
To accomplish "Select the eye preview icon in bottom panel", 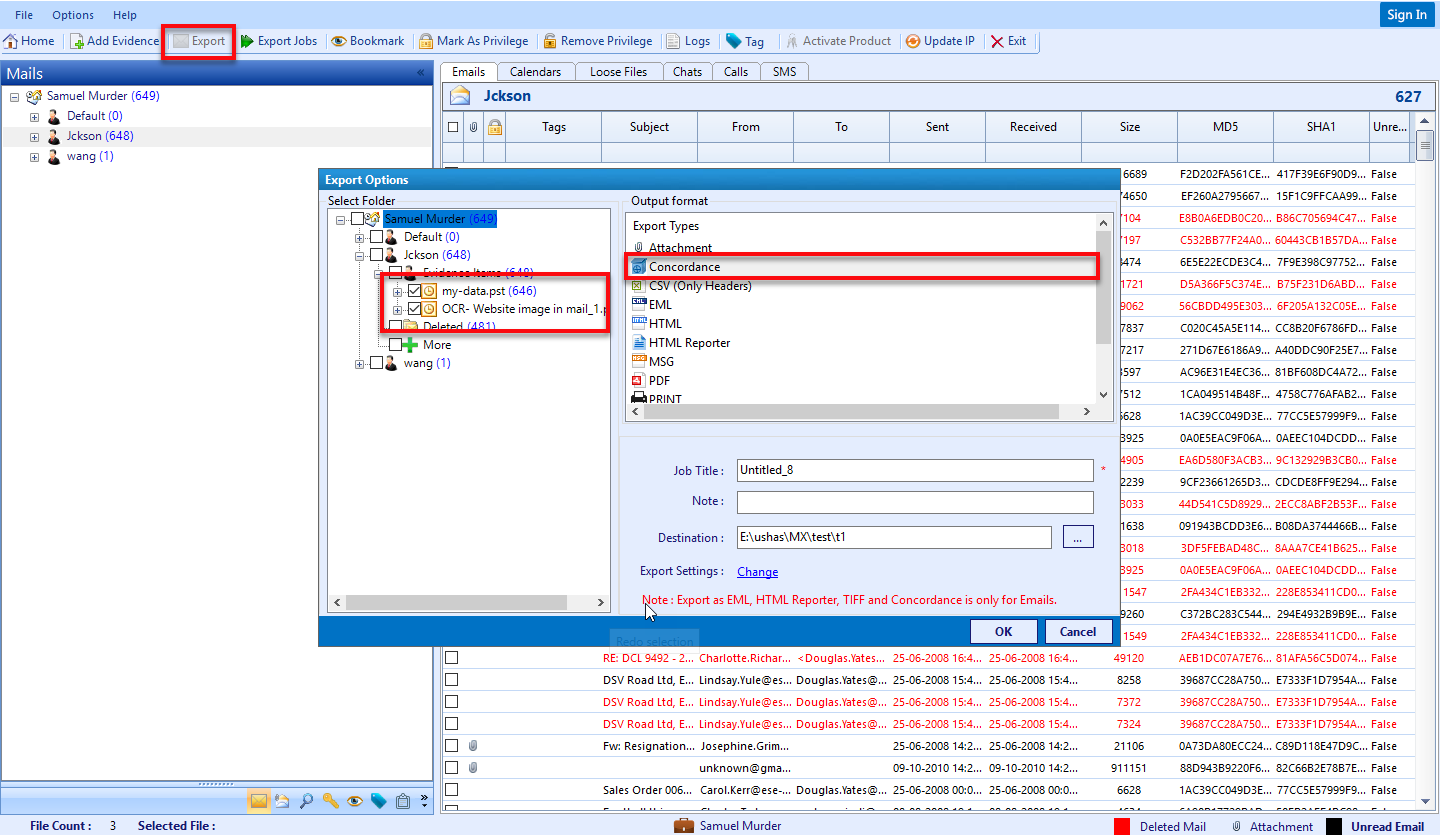I will 355,800.
